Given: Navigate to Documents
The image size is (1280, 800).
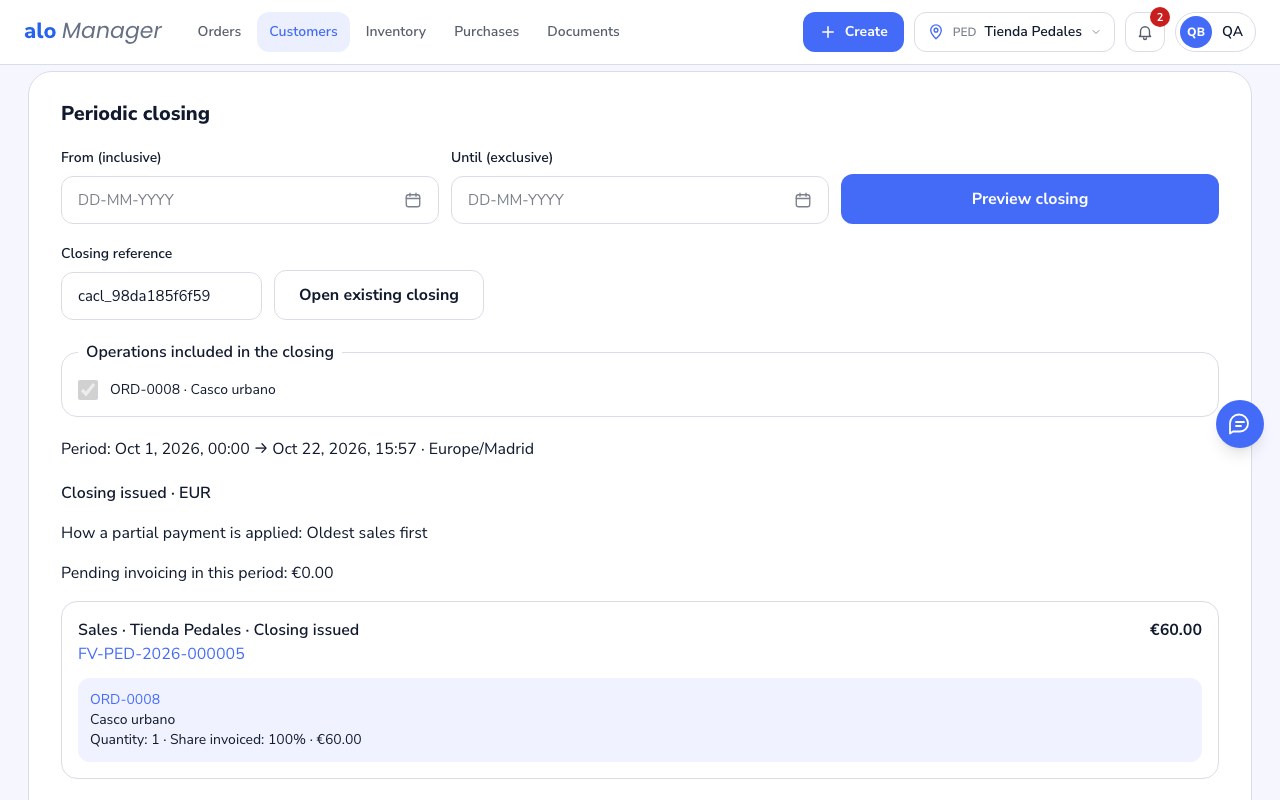Looking at the screenshot, I should (x=583, y=32).
